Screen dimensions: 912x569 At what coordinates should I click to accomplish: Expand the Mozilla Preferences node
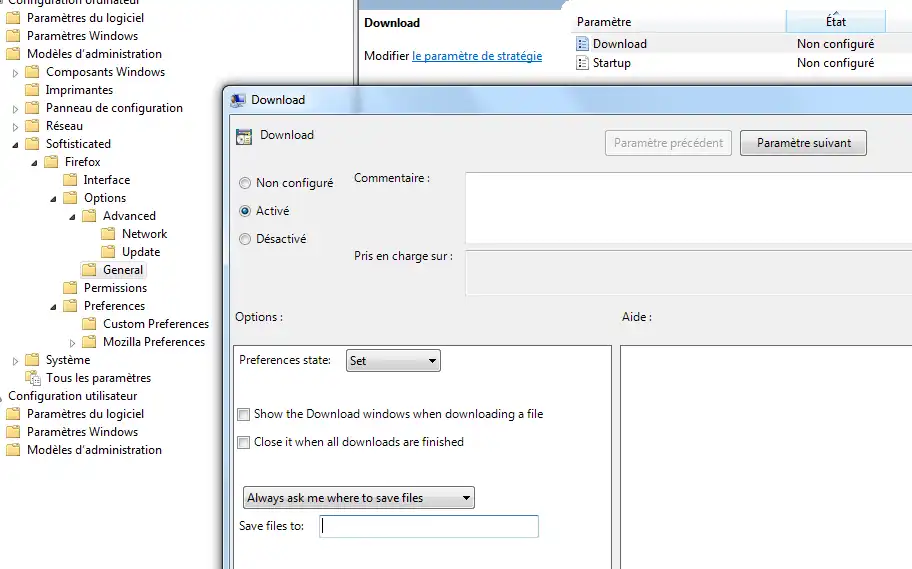pos(73,343)
